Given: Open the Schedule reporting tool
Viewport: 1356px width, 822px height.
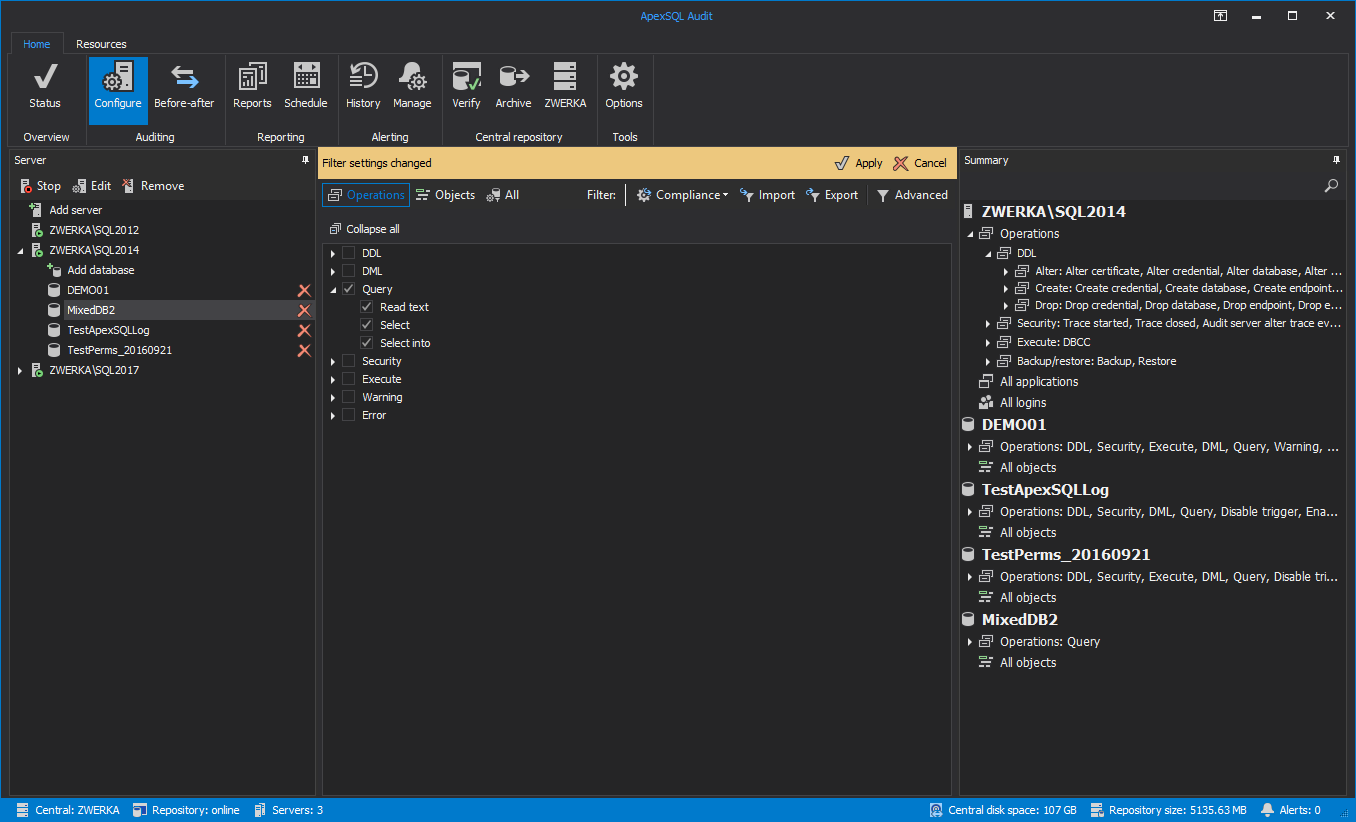Looking at the screenshot, I should click(306, 87).
